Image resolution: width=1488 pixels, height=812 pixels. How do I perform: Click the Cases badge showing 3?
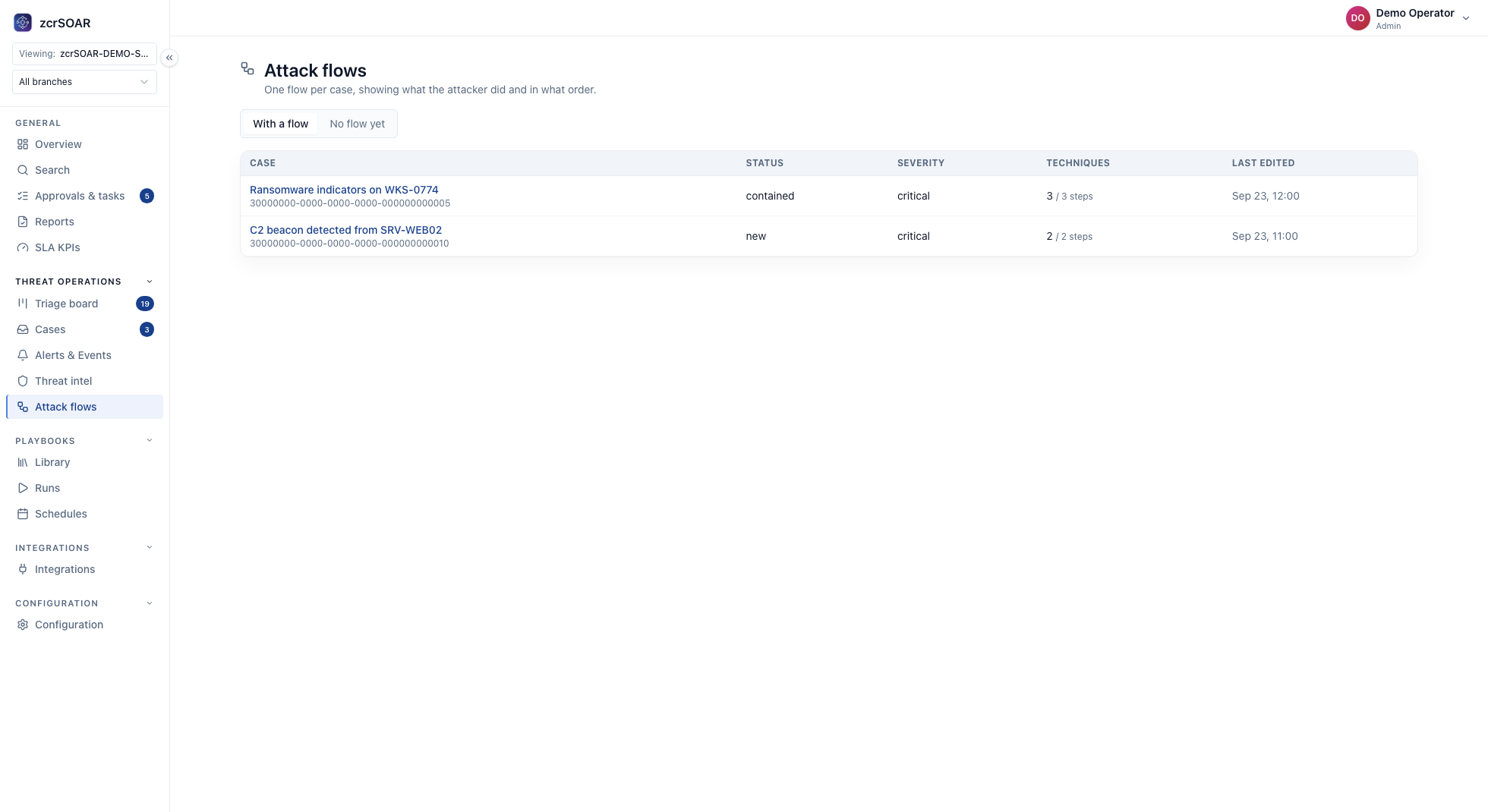(x=147, y=329)
